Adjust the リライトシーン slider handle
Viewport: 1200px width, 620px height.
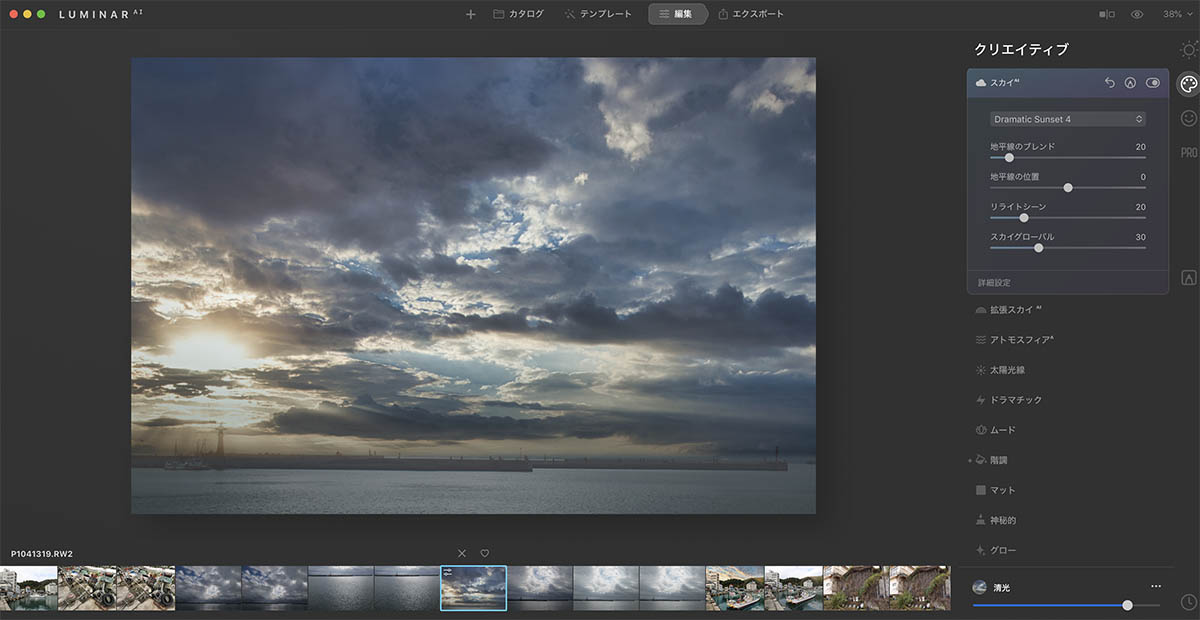click(x=1024, y=217)
